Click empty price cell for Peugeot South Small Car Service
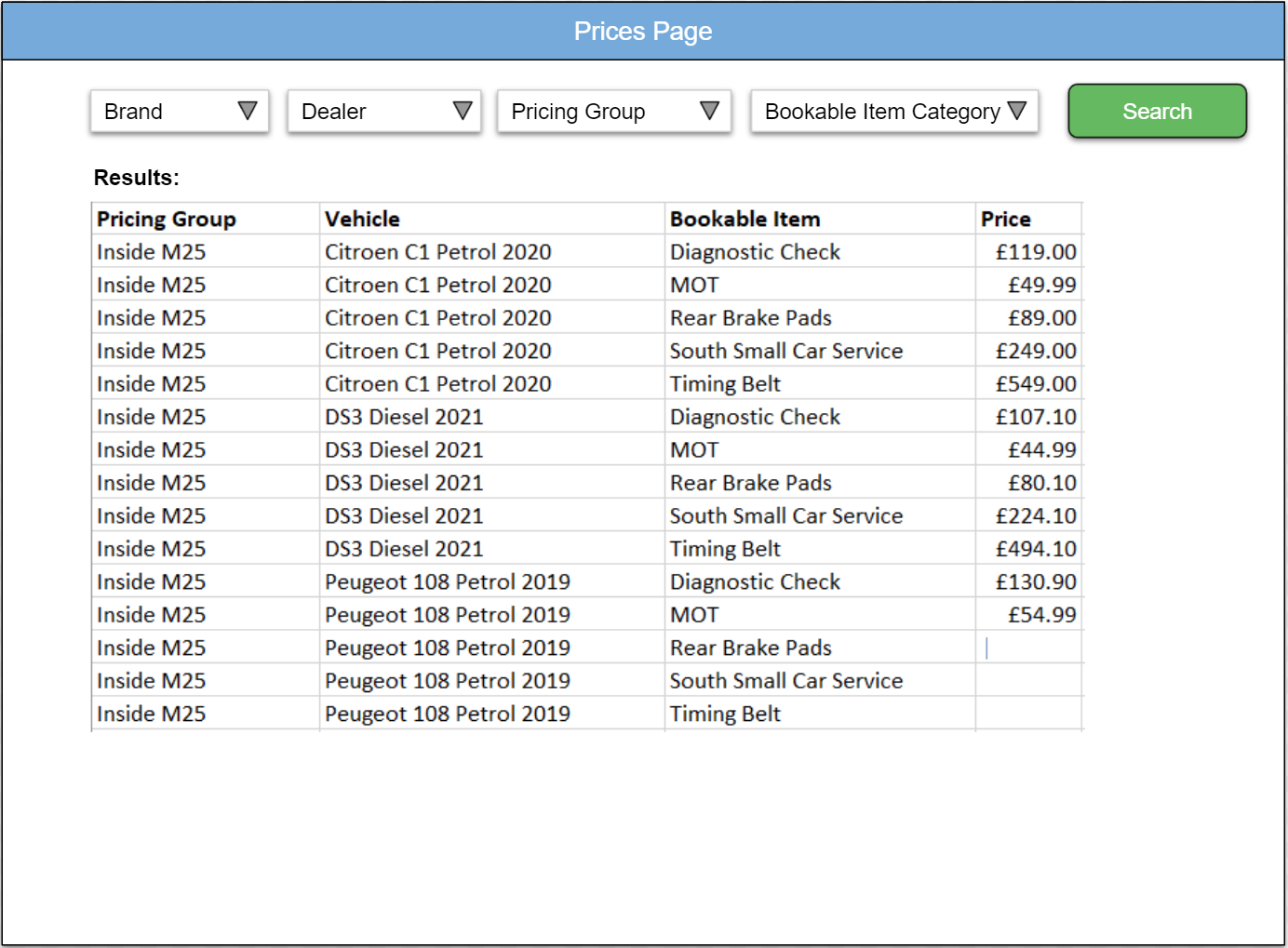This screenshot has width=1288, height=948. pyautogui.click(x=1028, y=681)
